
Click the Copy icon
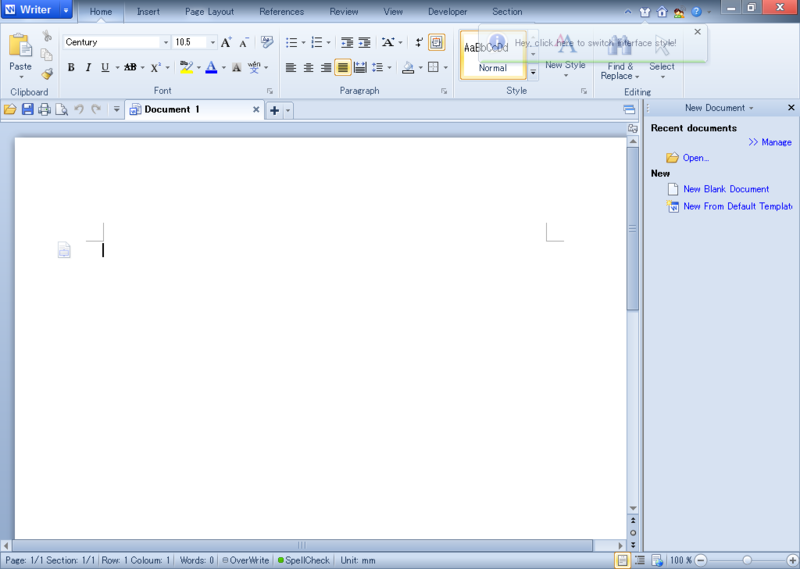click(46, 55)
